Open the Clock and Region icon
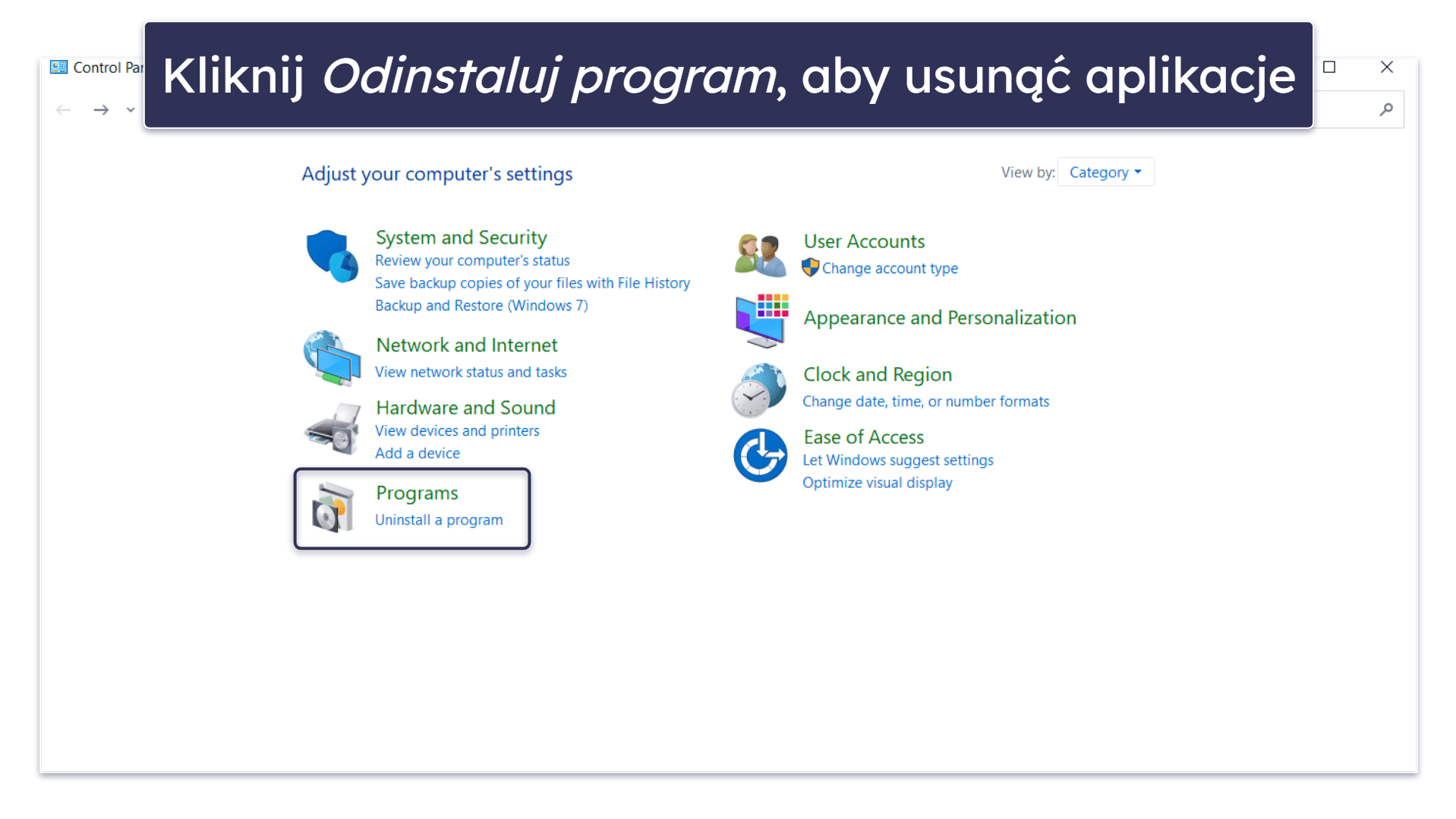This screenshot has height=819, width=1456. tap(759, 389)
